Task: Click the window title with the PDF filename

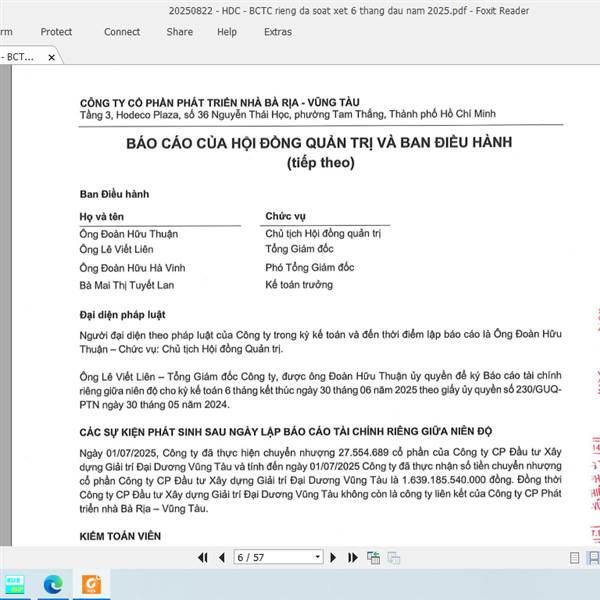Action: tap(349, 11)
